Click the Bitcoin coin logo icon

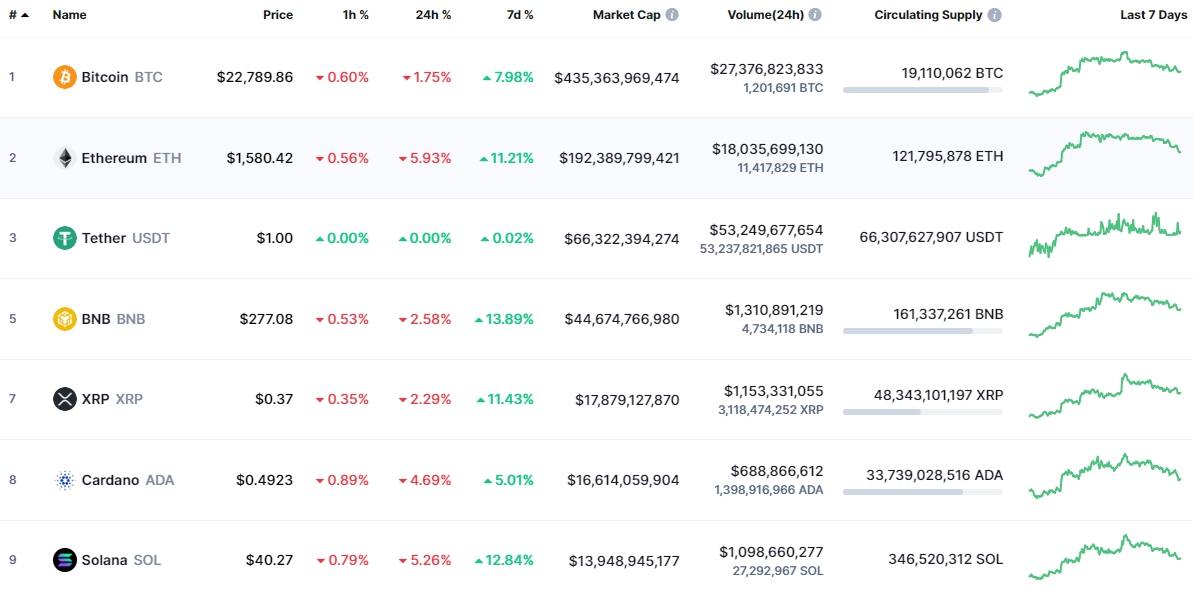pos(65,77)
